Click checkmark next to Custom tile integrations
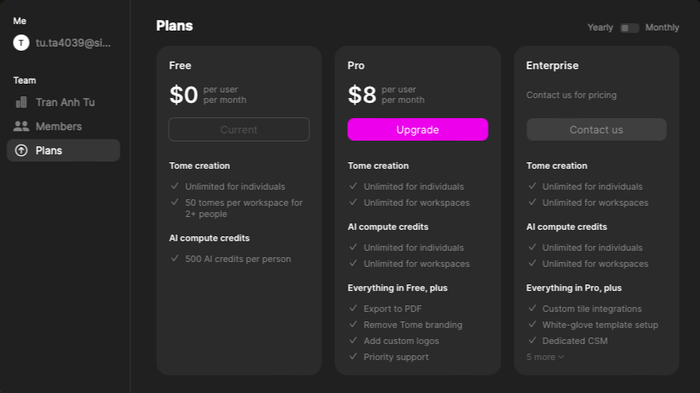The height and width of the screenshot is (393, 700). (x=532, y=308)
